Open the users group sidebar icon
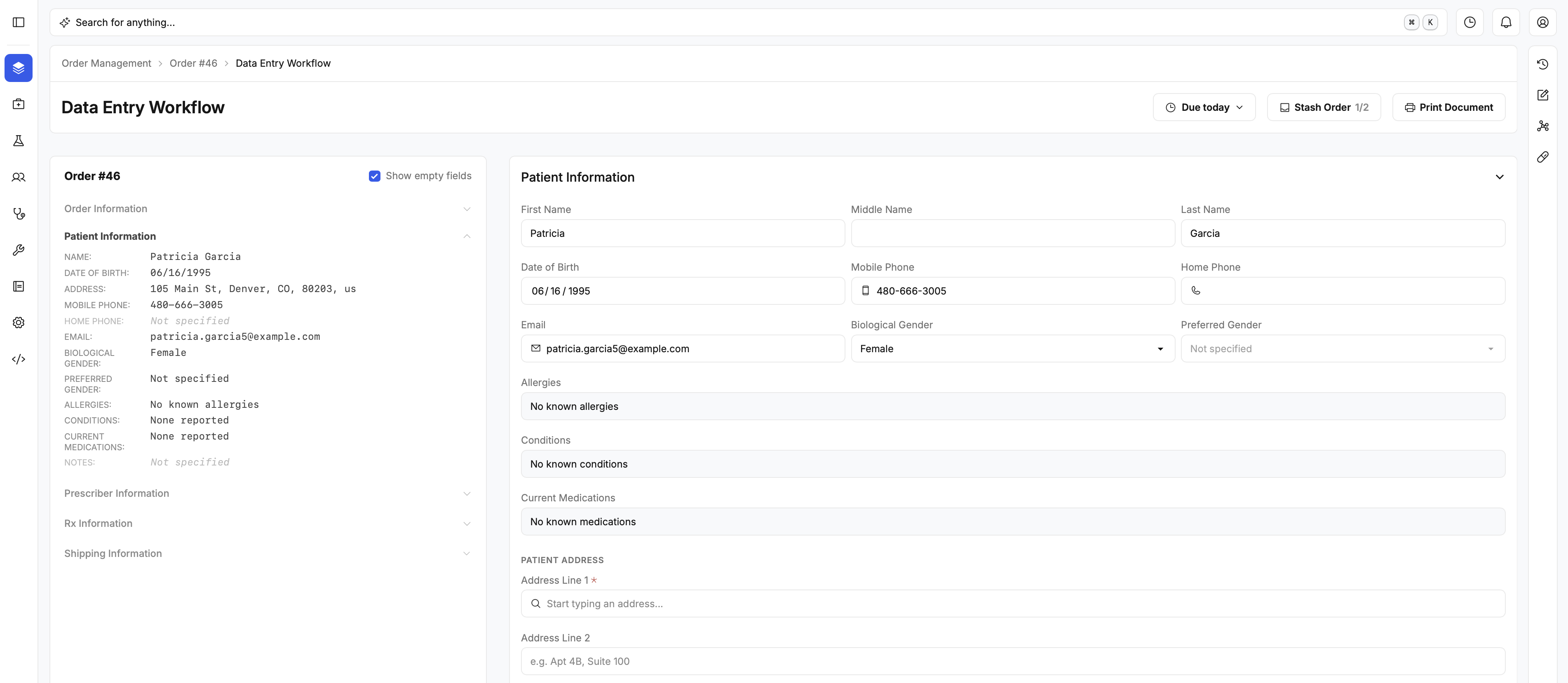The height and width of the screenshot is (683, 1568). pyautogui.click(x=18, y=177)
